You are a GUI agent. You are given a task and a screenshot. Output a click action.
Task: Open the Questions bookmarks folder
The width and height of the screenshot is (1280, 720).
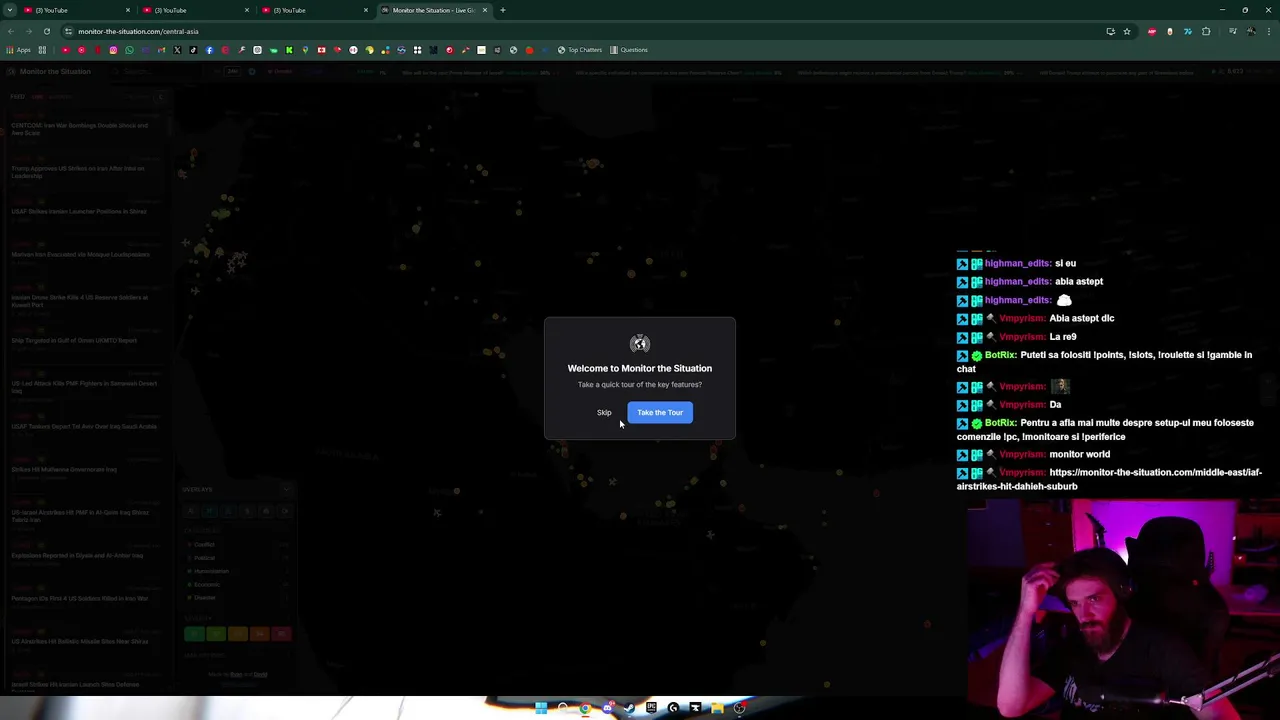[629, 50]
